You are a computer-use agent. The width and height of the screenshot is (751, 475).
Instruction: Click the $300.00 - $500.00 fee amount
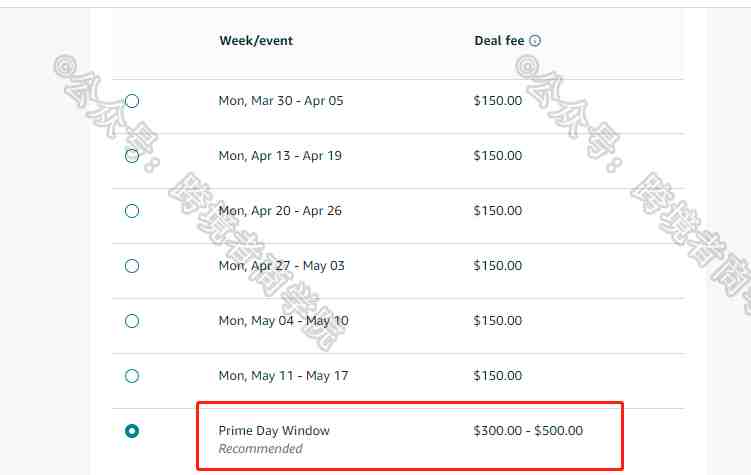(x=528, y=430)
